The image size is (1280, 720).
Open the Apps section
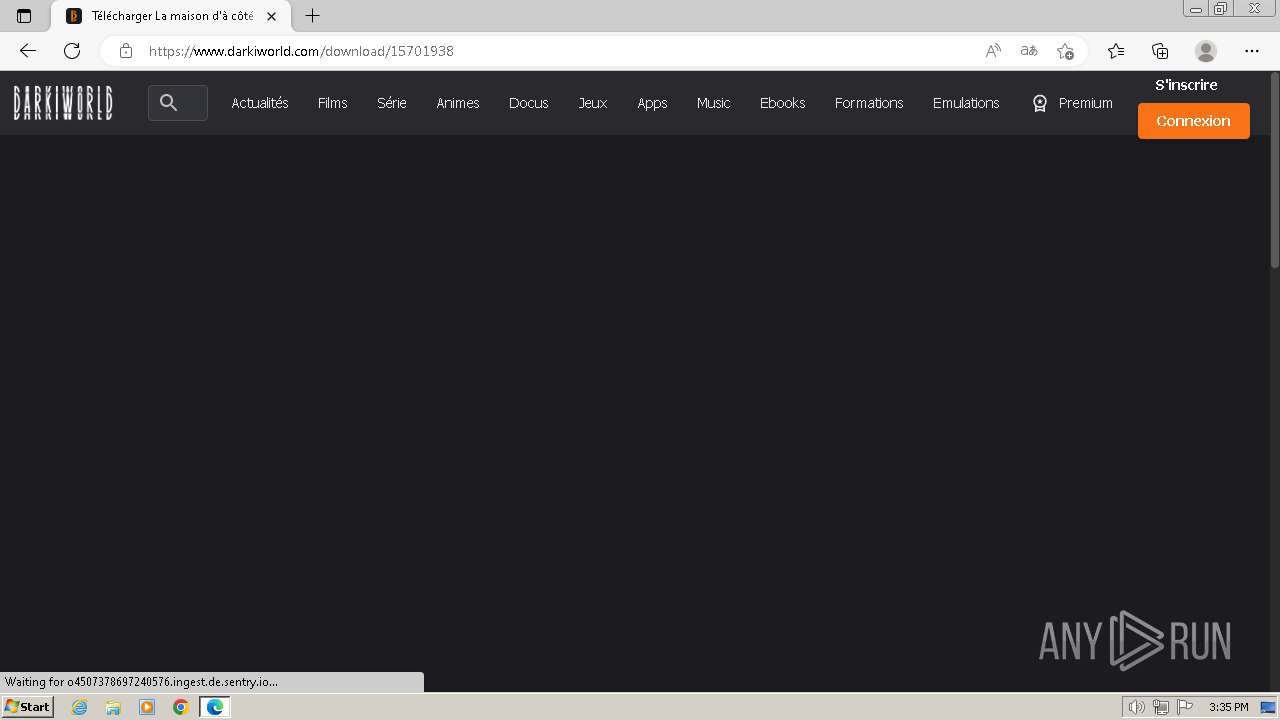click(652, 103)
